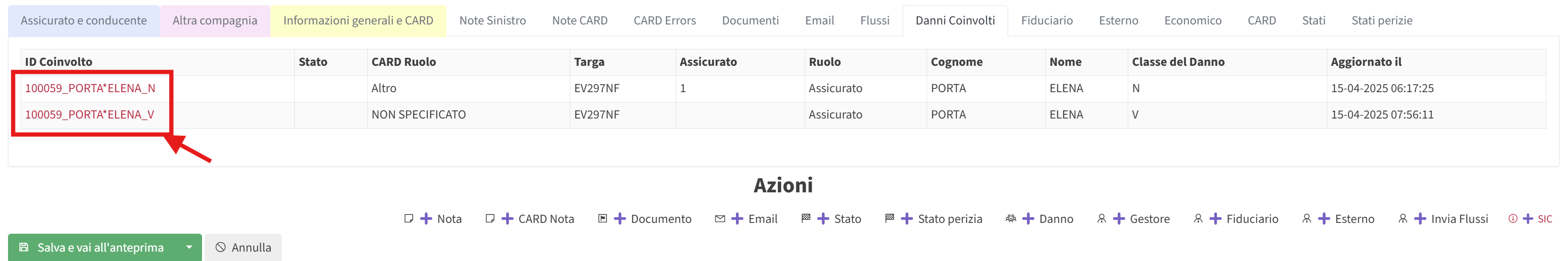Screen dimensions: 1568x261
Task: Expand the Salva e vai all'anteprima dropdown arrow
Action: (189, 247)
